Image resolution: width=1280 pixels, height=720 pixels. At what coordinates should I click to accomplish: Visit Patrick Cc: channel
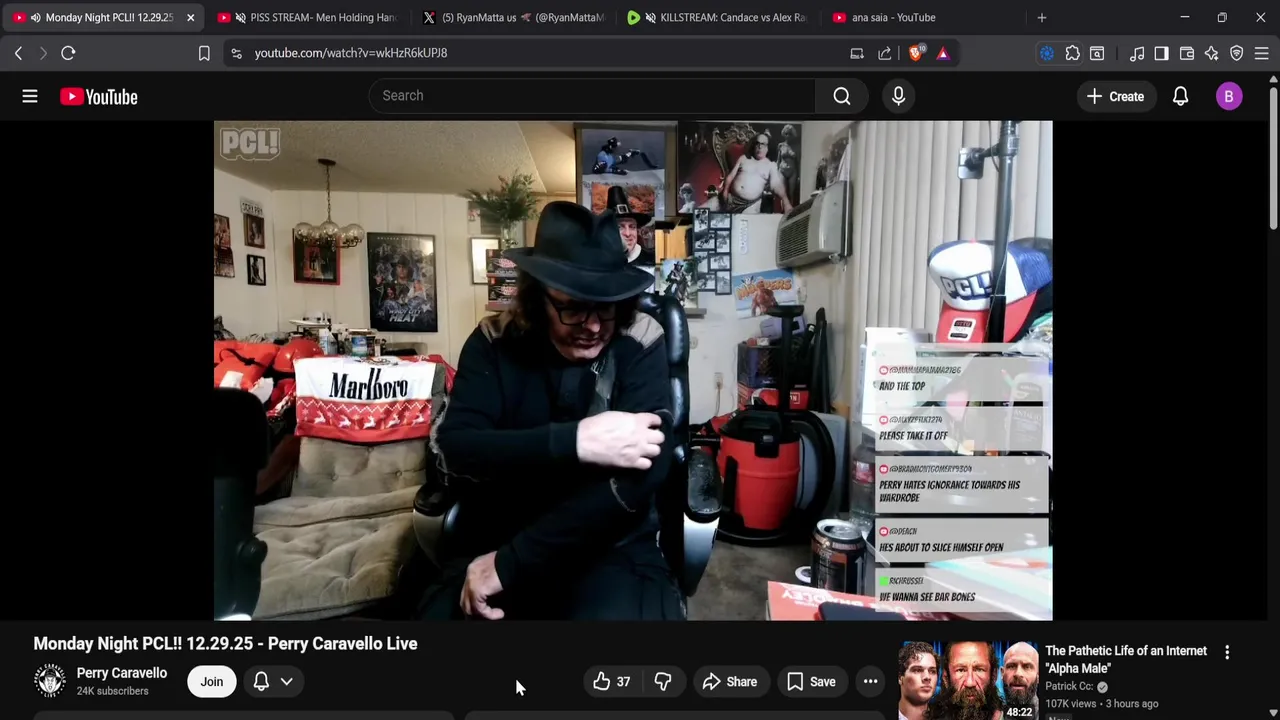(x=1069, y=686)
